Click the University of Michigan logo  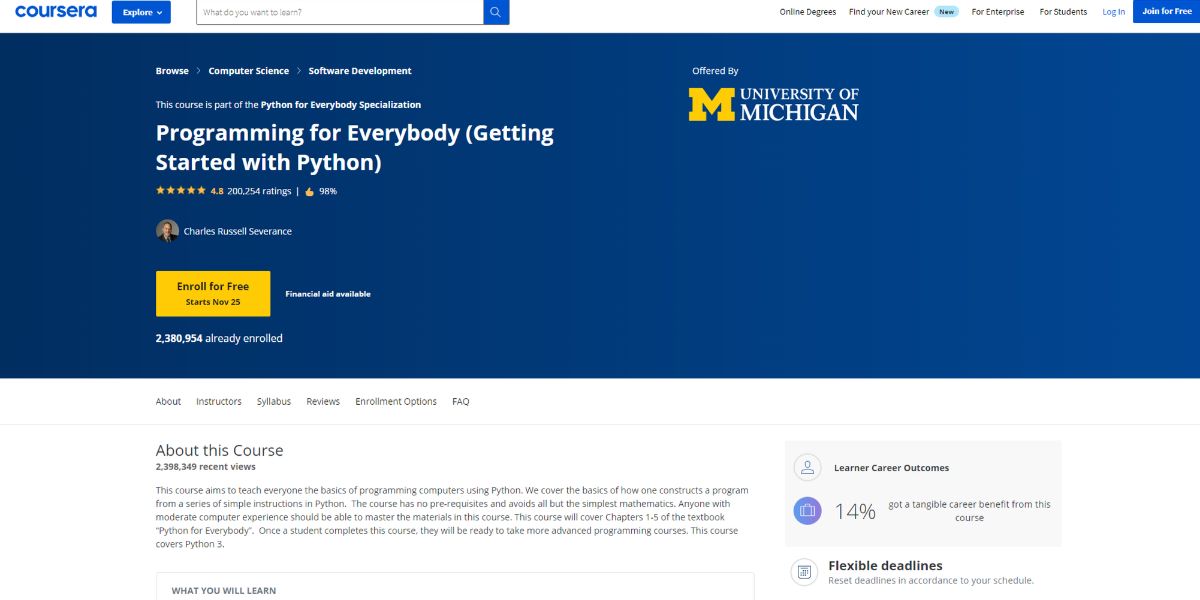coord(773,104)
